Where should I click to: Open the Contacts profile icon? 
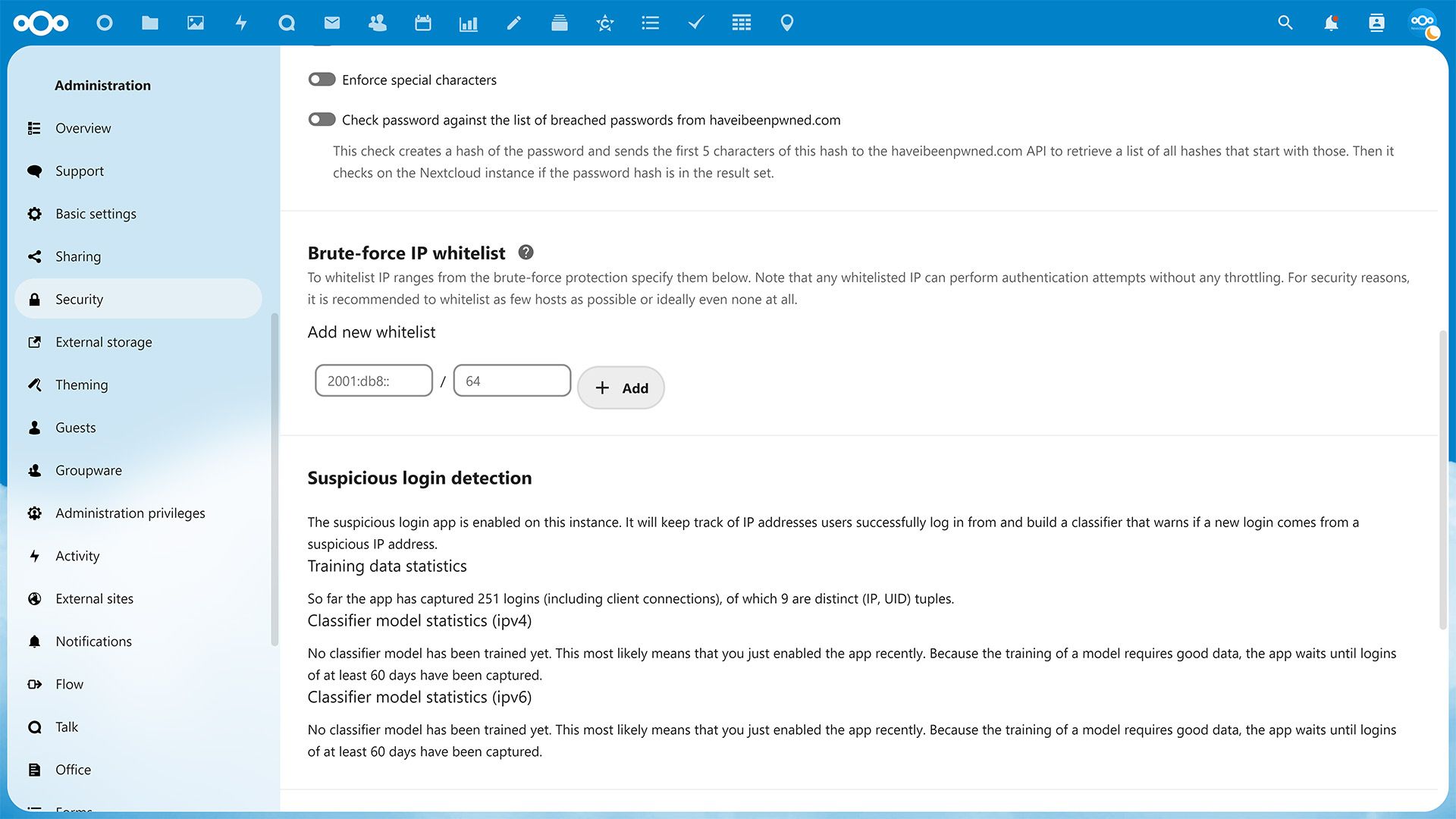click(1378, 22)
